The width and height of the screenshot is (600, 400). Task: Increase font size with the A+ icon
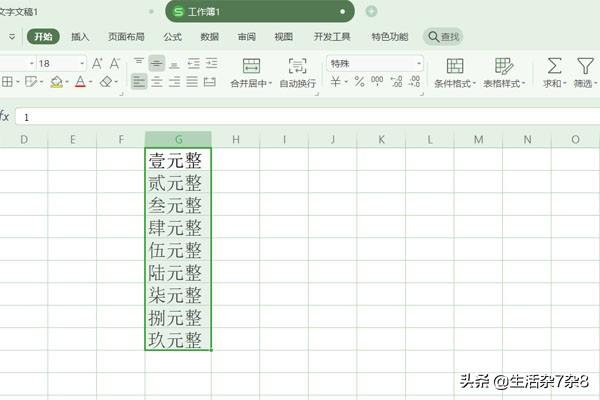pos(97,64)
